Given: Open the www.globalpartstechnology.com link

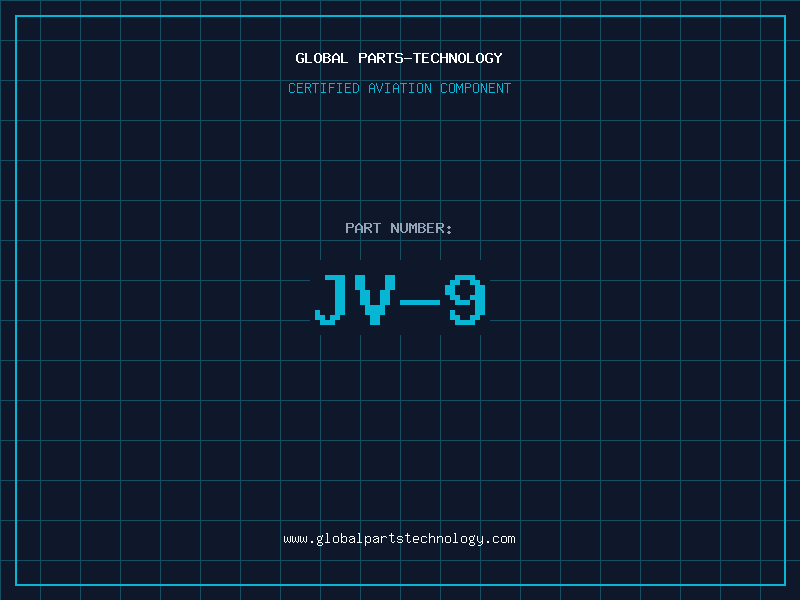Looking at the screenshot, I should pyautogui.click(x=399, y=539).
